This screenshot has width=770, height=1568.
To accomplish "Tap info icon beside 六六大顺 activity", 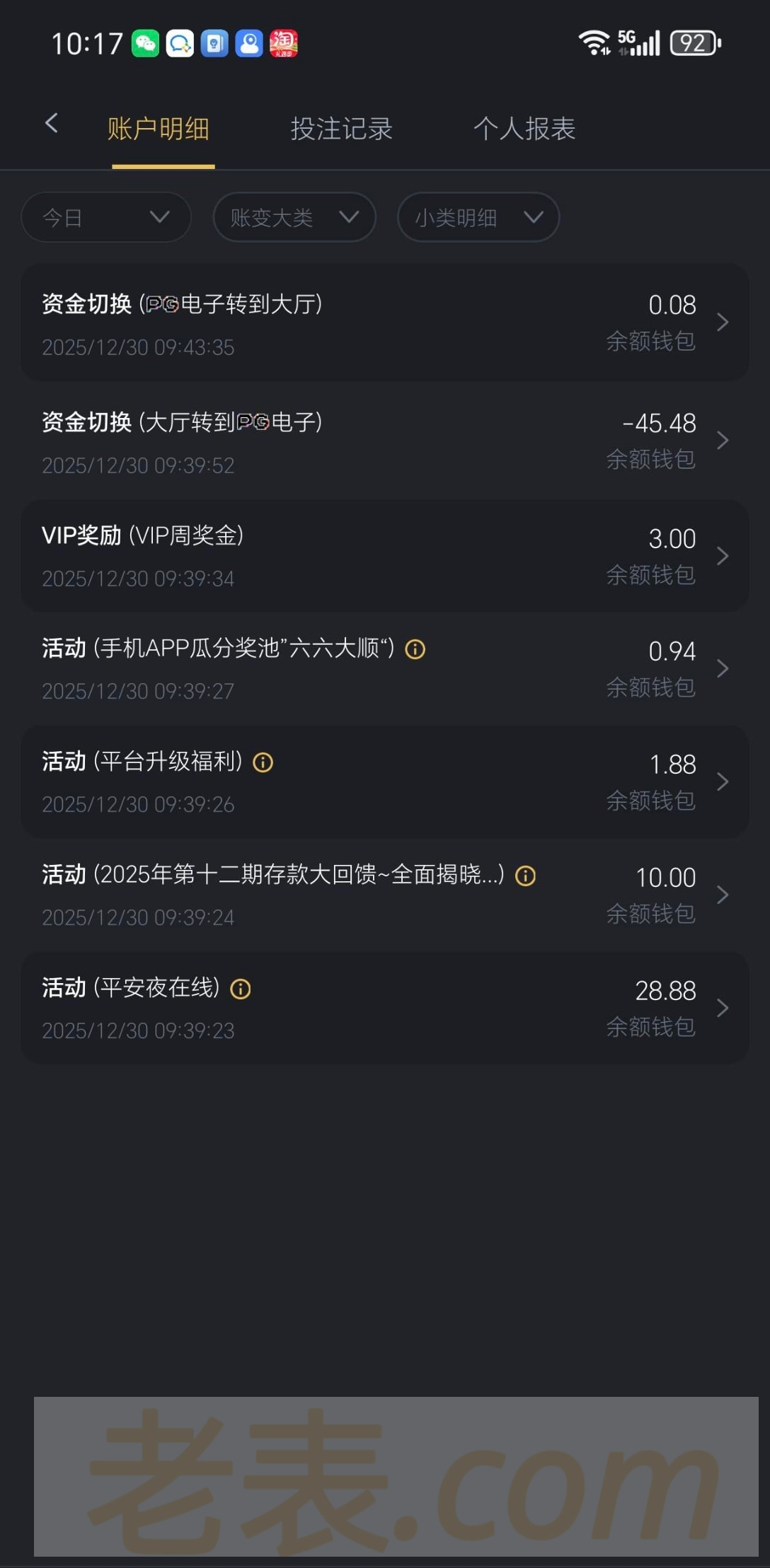I will coord(415,649).
